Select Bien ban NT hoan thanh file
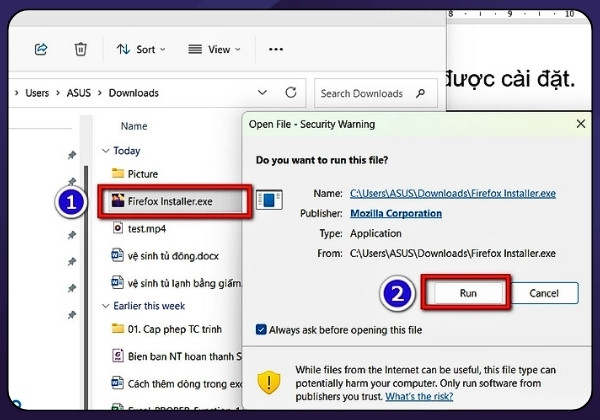 pos(184,357)
